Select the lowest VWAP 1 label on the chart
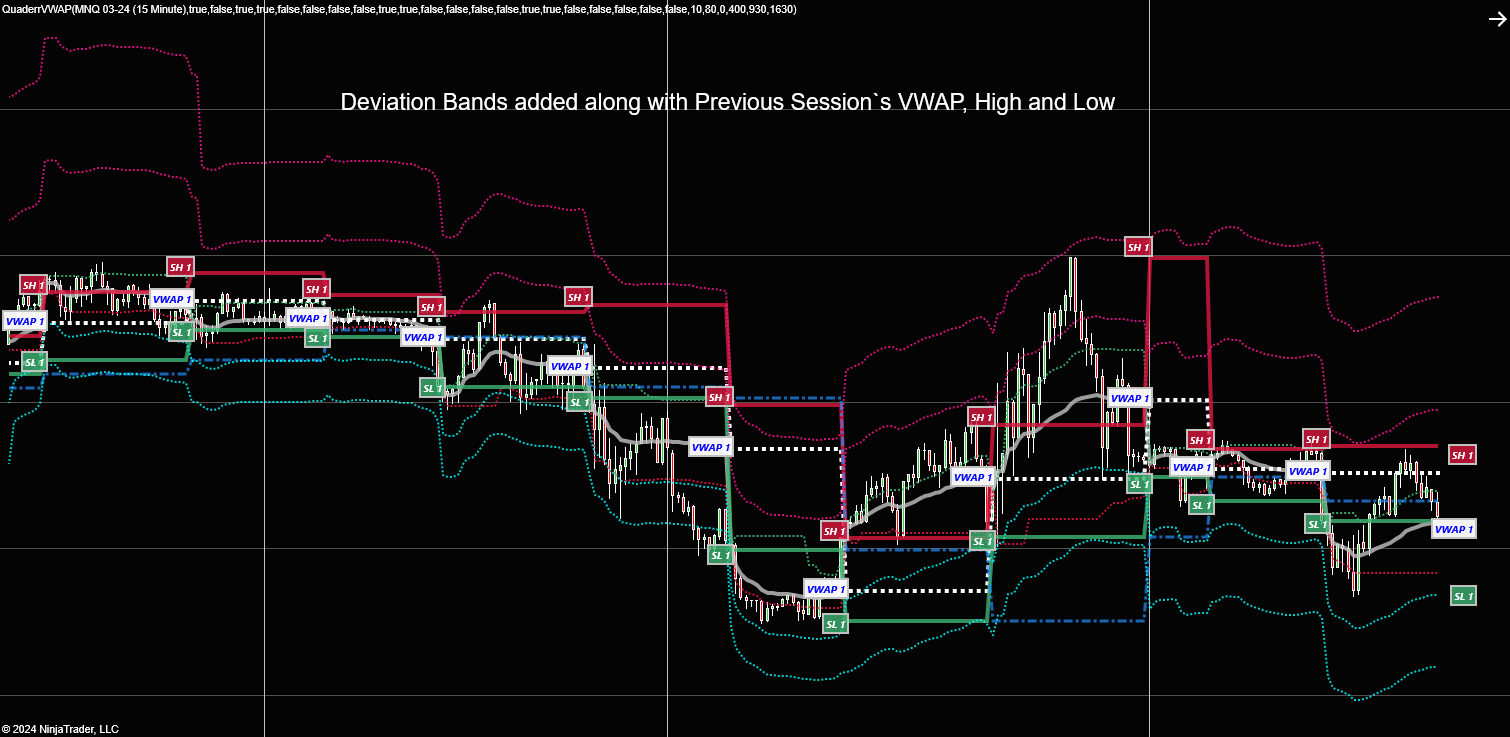The width and height of the screenshot is (1510, 737). (824, 589)
